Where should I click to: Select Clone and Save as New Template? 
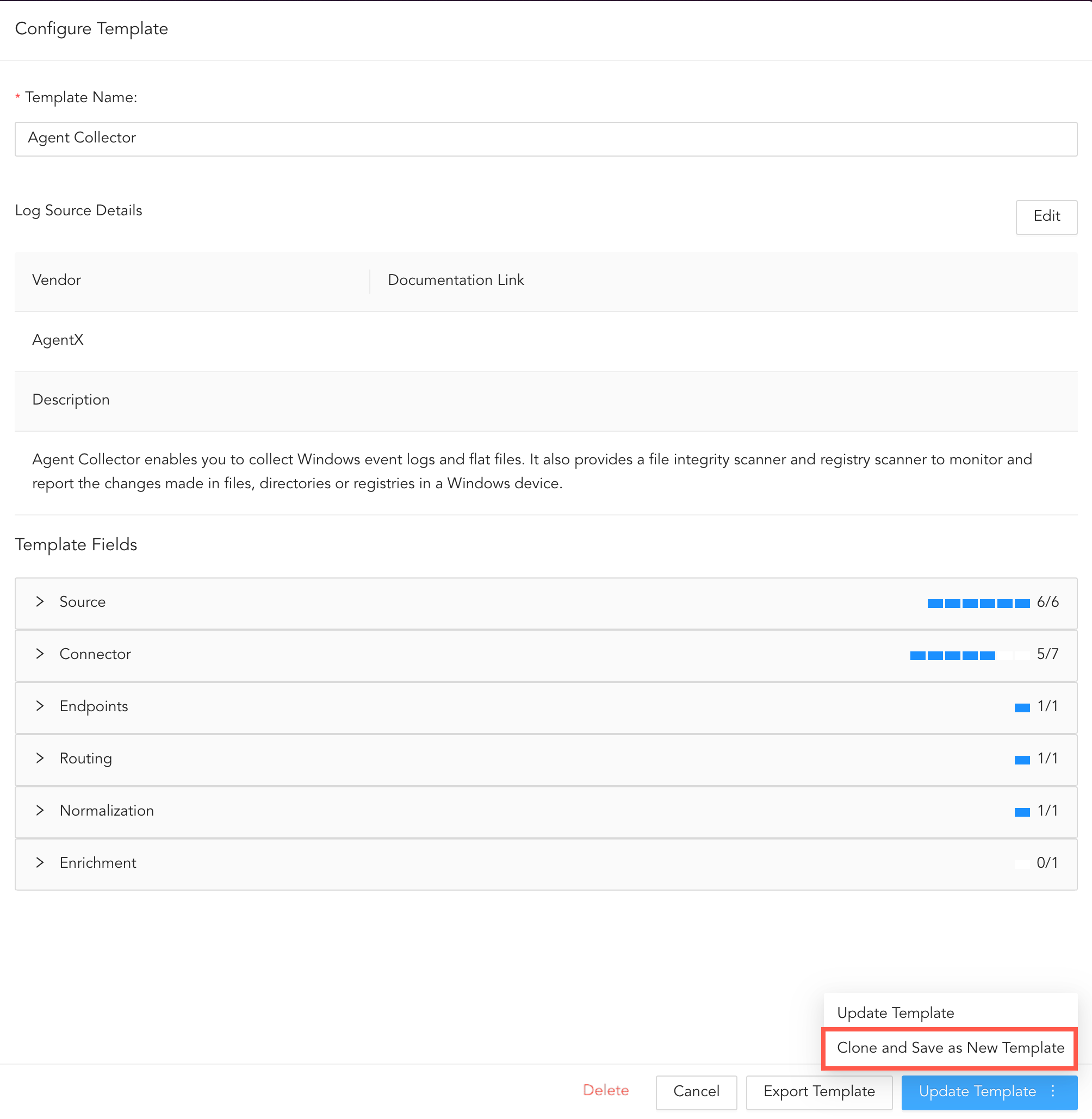pos(951,1048)
